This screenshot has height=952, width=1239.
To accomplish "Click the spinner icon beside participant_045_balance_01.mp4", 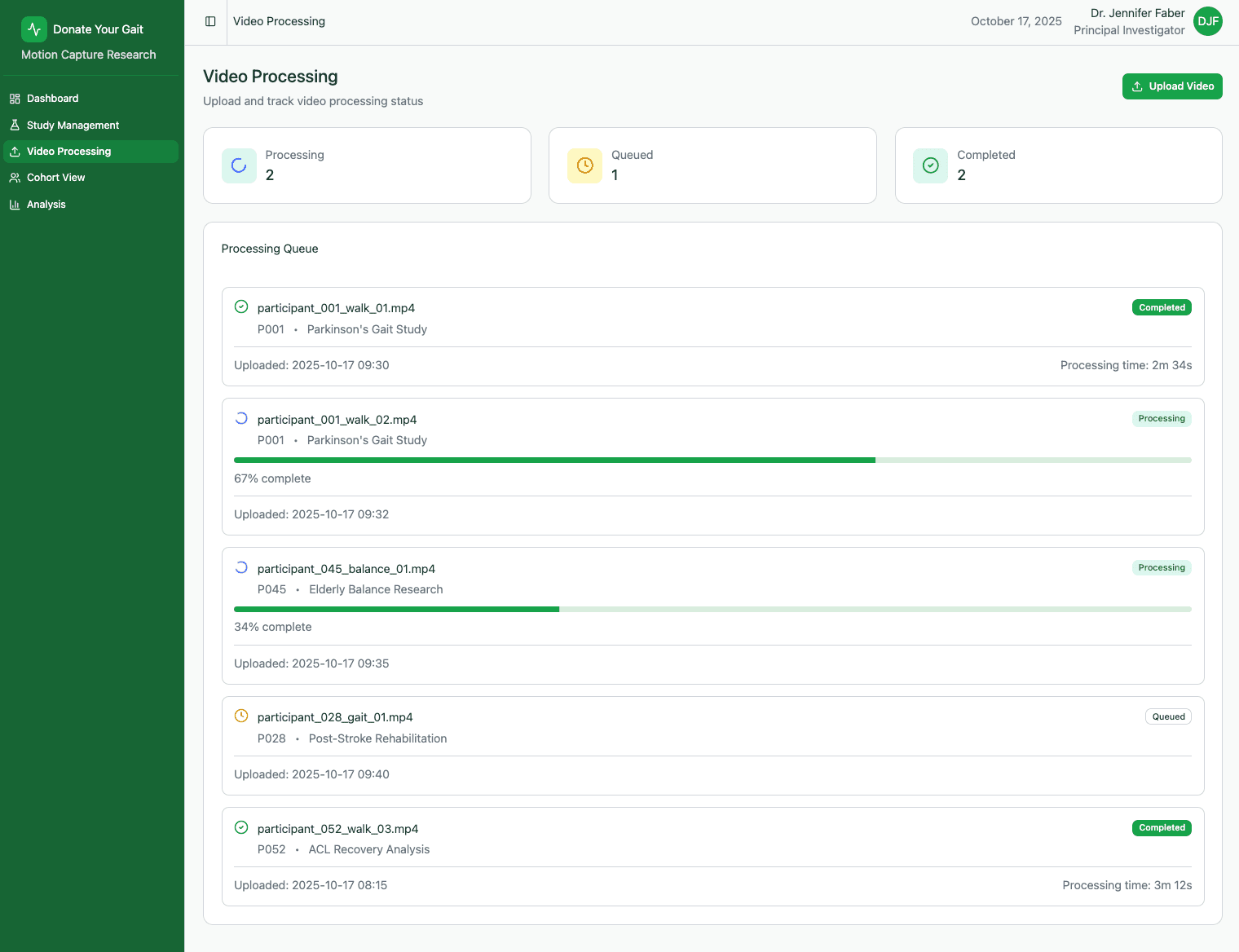I will (x=241, y=566).
